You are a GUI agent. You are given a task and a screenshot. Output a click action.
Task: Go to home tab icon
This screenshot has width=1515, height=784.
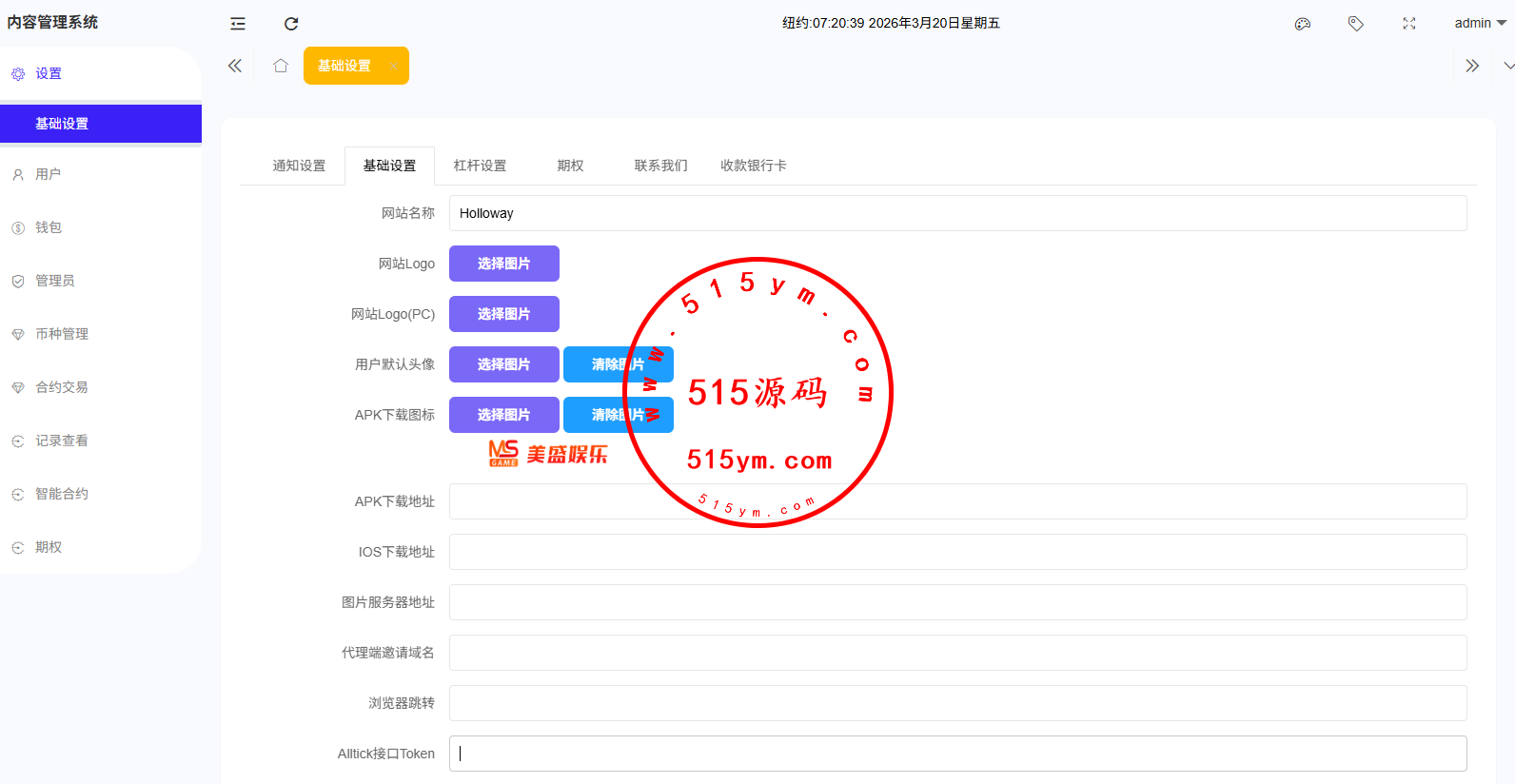point(281,66)
